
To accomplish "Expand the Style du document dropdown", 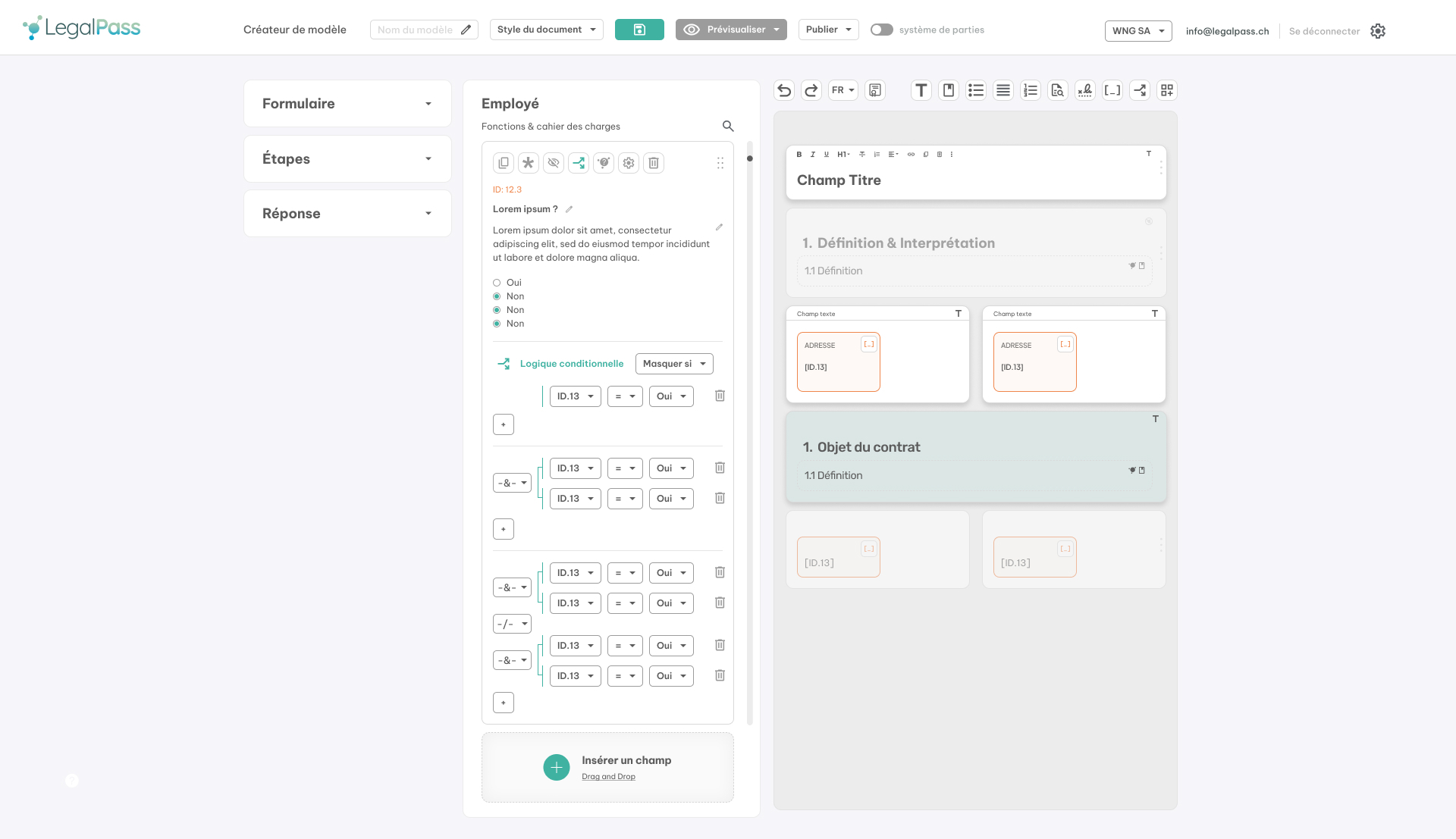I will tap(546, 30).
